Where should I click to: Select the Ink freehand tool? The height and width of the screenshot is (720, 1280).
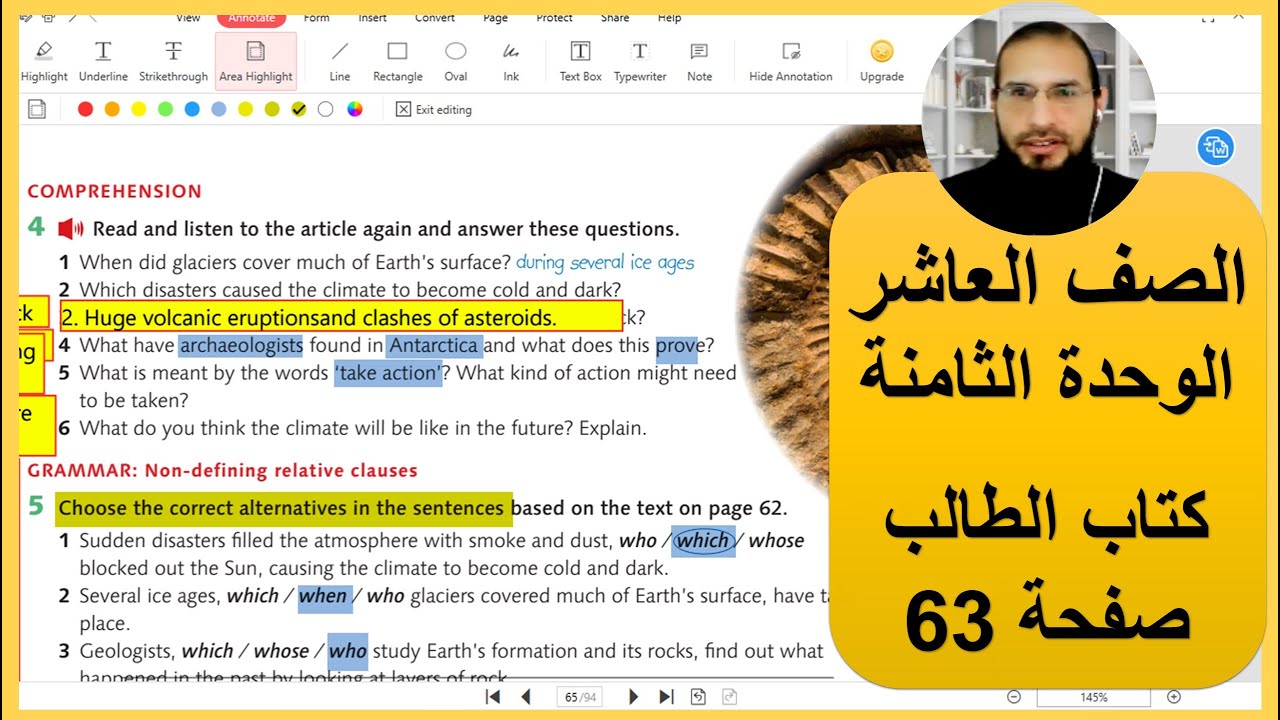pyautogui.click(x=511, y=61)
